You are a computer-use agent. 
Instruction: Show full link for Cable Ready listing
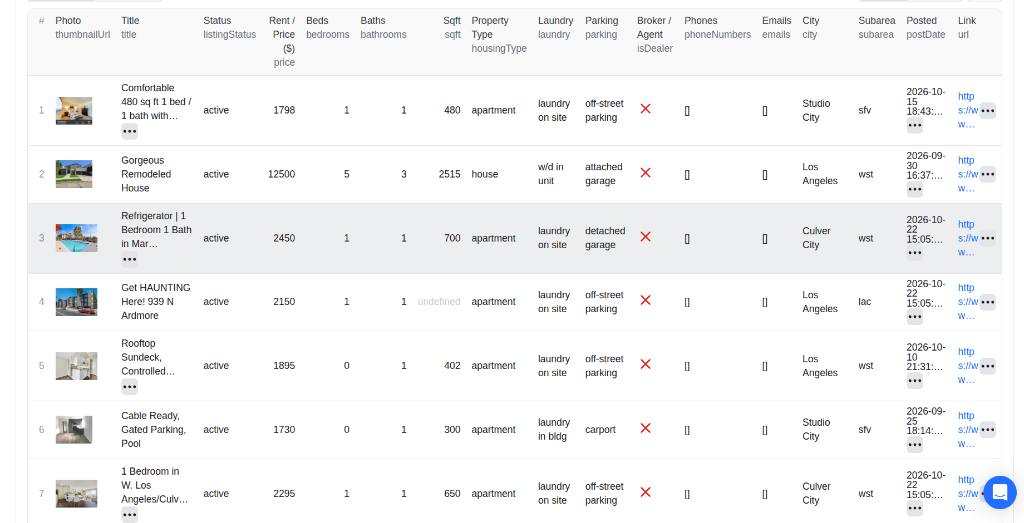pos(987,430)
